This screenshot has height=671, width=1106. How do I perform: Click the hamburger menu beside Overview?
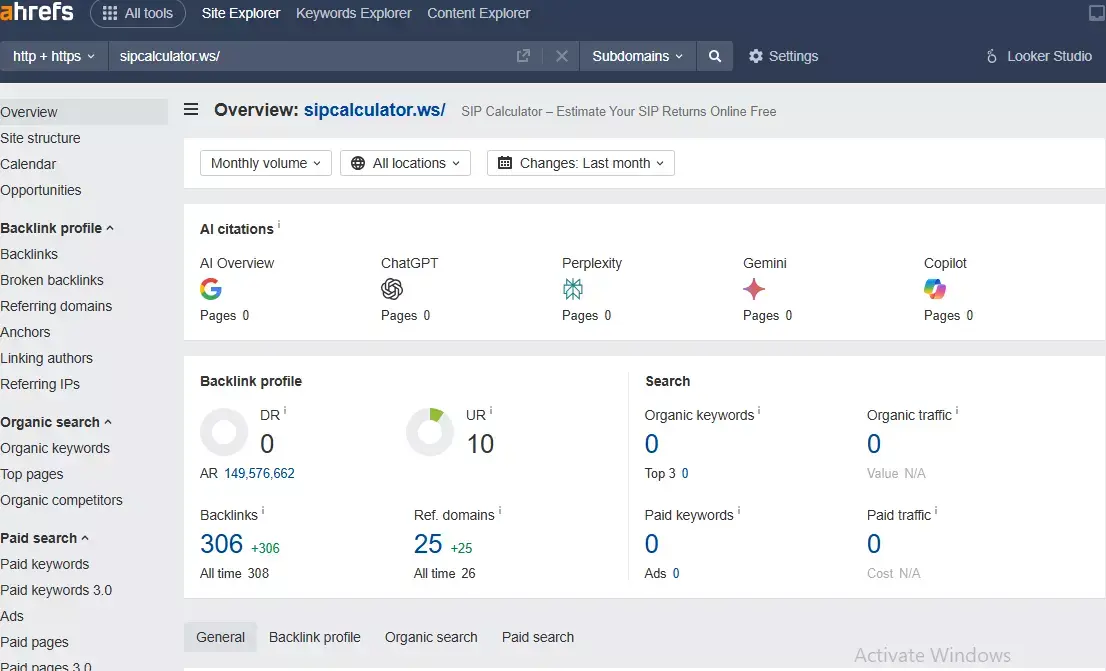[x=191, y=110]
